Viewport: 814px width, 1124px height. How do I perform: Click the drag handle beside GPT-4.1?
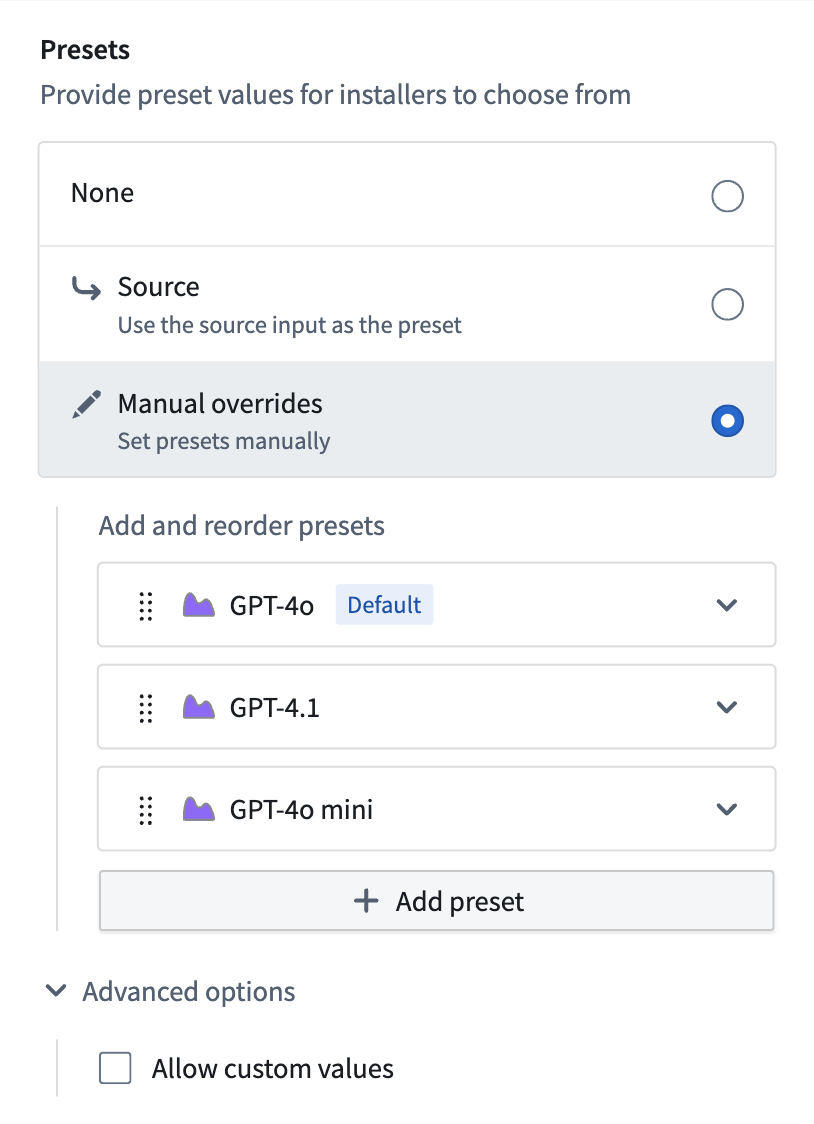146,707
